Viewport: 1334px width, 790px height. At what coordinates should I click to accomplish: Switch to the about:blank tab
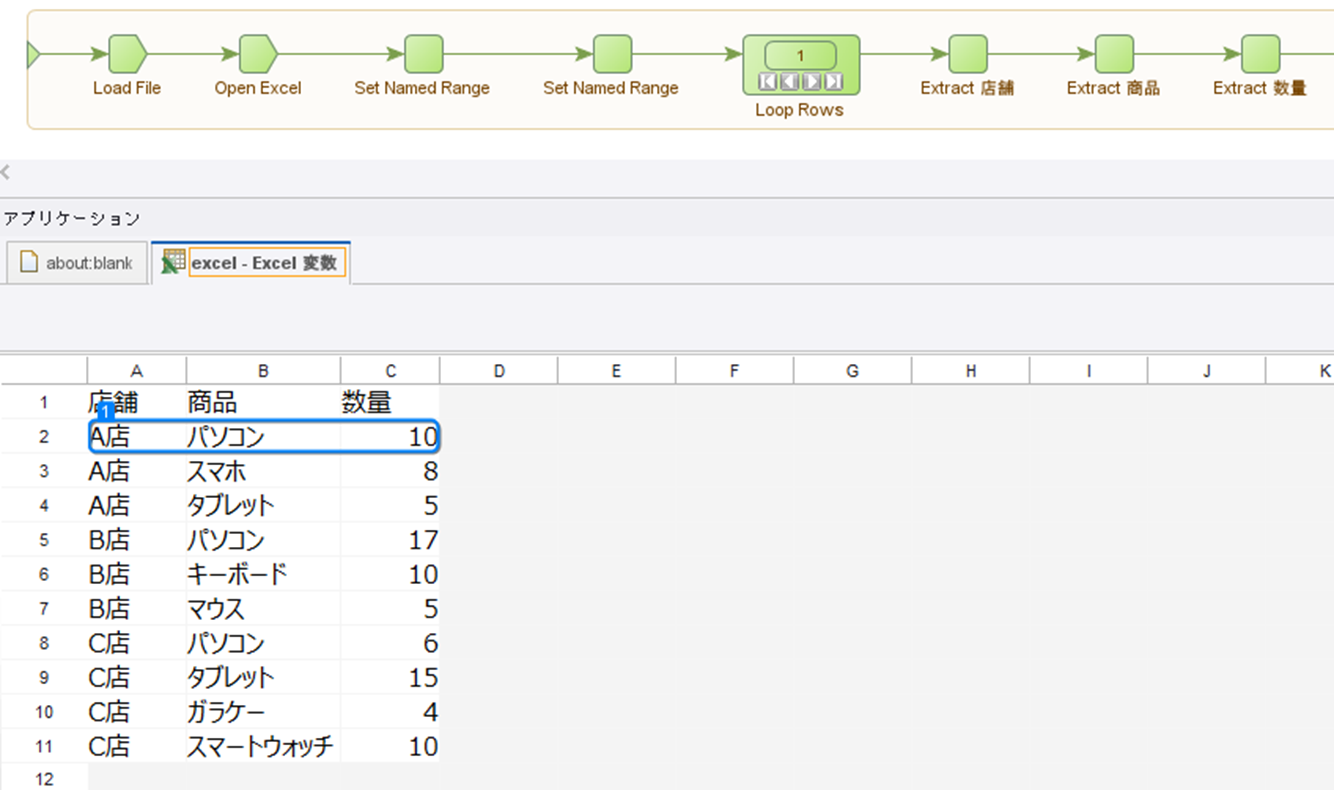point(77,263)
